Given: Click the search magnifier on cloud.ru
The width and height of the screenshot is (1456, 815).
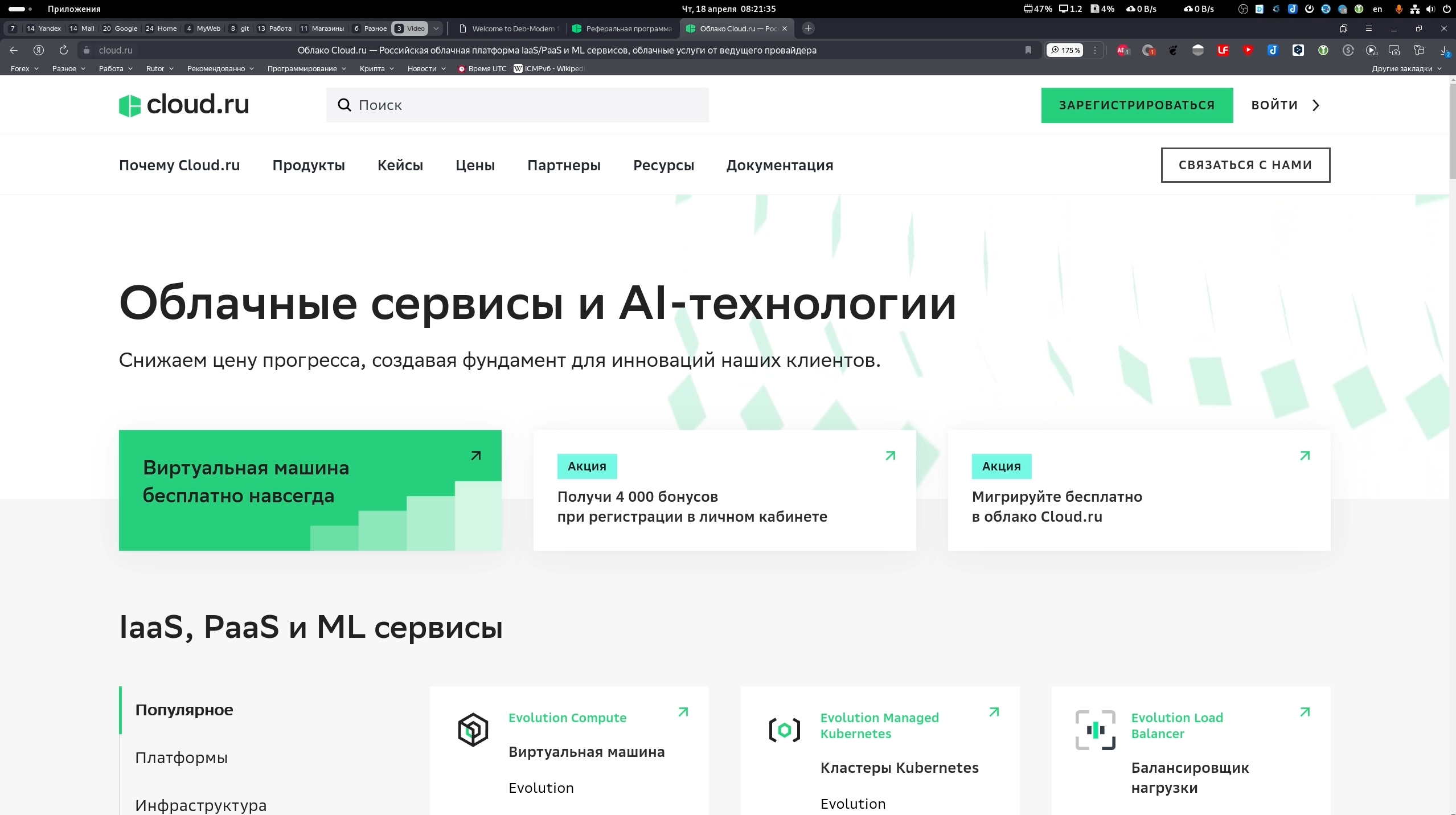Looking at the screenshot, I should coord(344,105).
